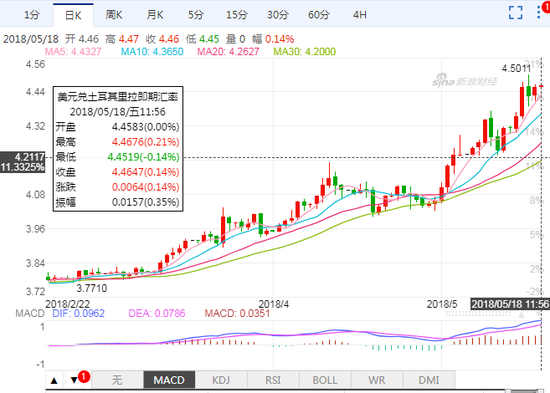550x393 pixels.
Task: Switch to the 30分 interval tab
Action: (278, 15)
